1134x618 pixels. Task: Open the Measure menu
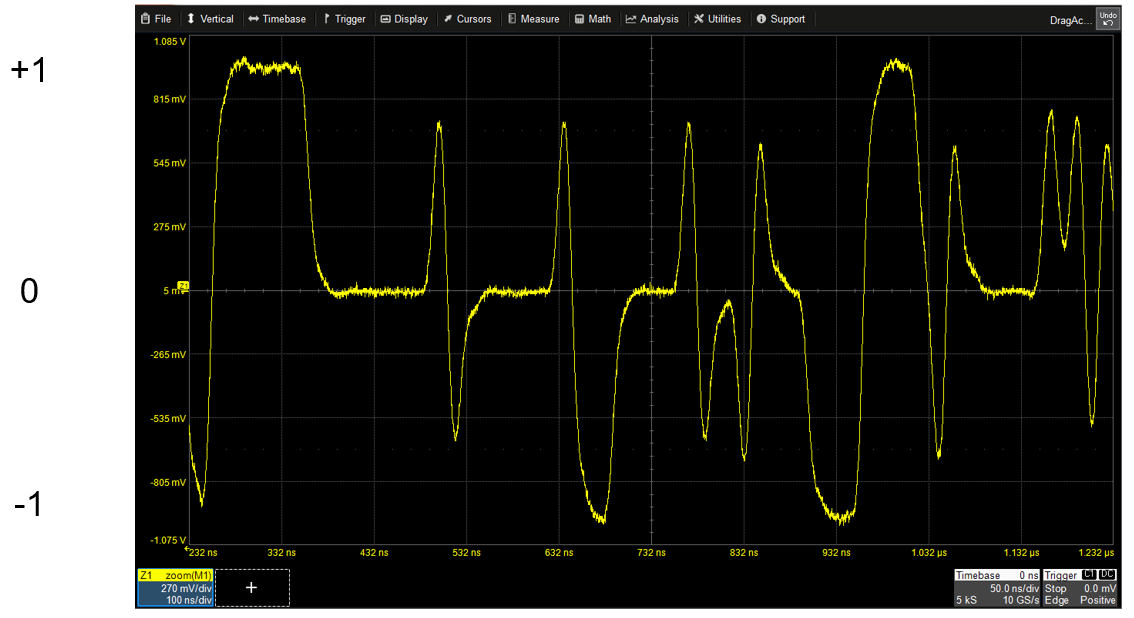[534, 19]
